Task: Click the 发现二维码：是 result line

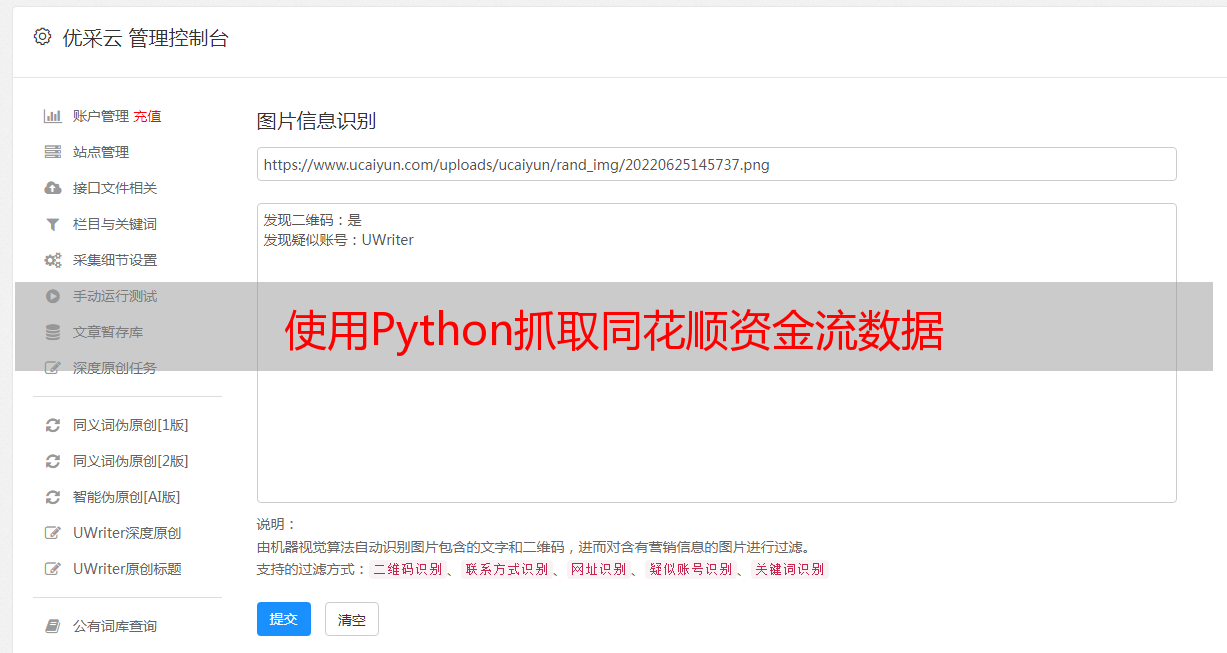Action: click(x=312, y=220)
